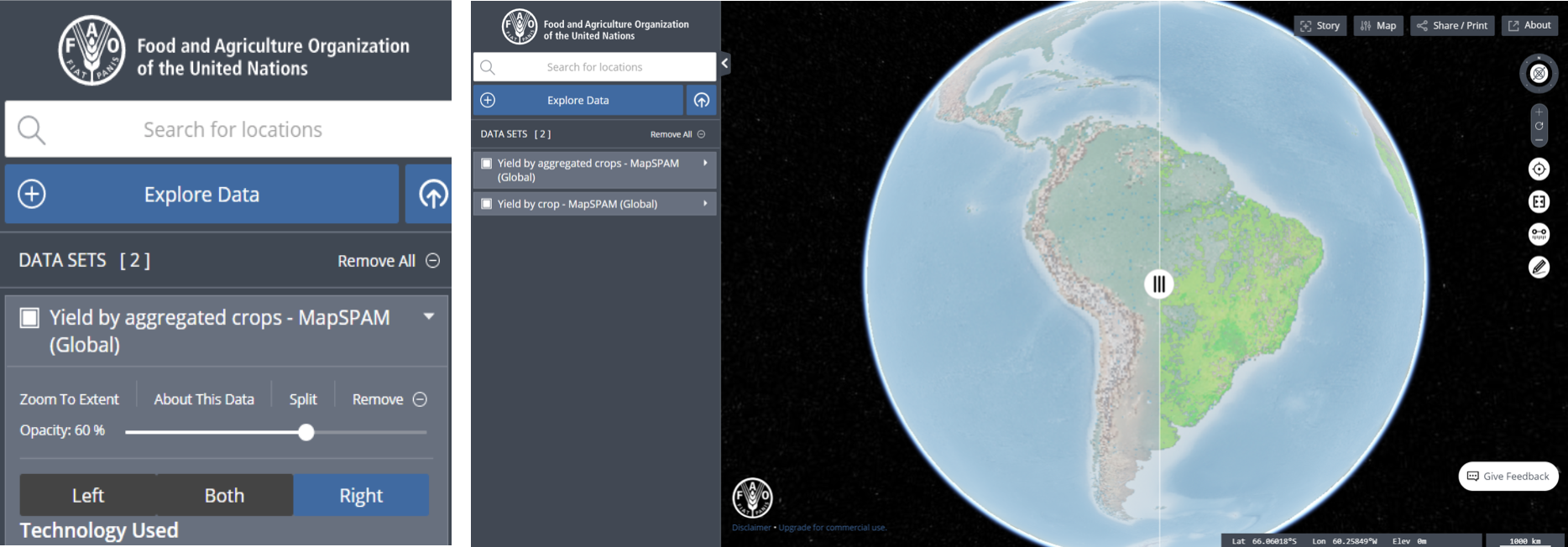Click the Yield by crop - MapSPAM (Global) label
1568x547 pixels.
tap(578, 204)
